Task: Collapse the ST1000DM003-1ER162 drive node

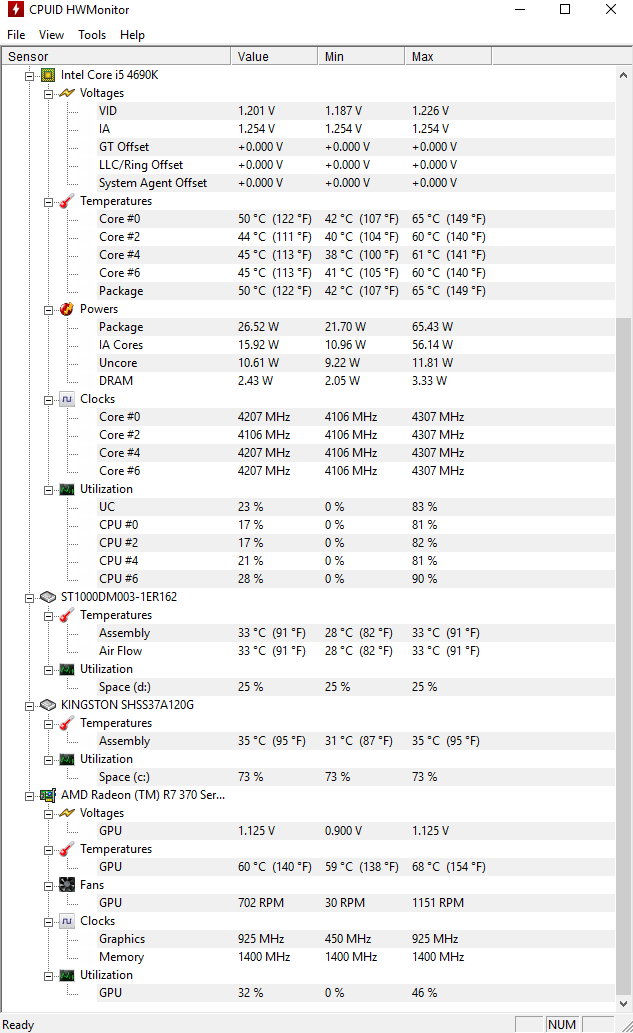Action: coord(29,598)
